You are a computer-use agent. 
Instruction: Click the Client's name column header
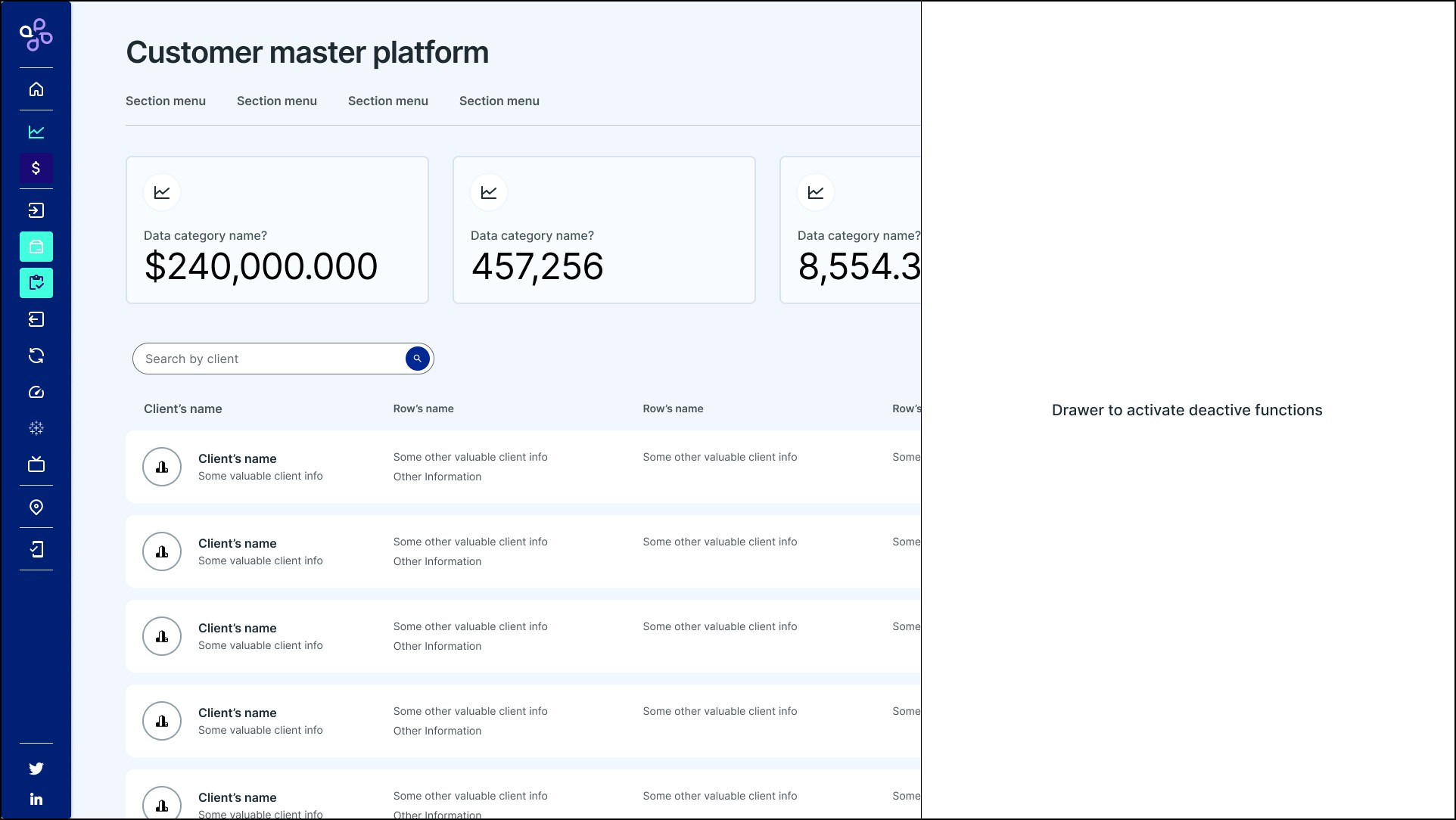[183, 409]
